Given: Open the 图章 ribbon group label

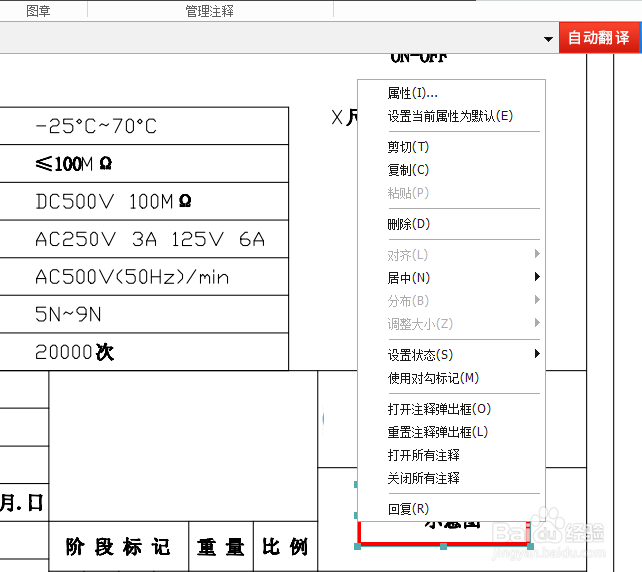Looking at the screenshot, I should click(38, 11).
